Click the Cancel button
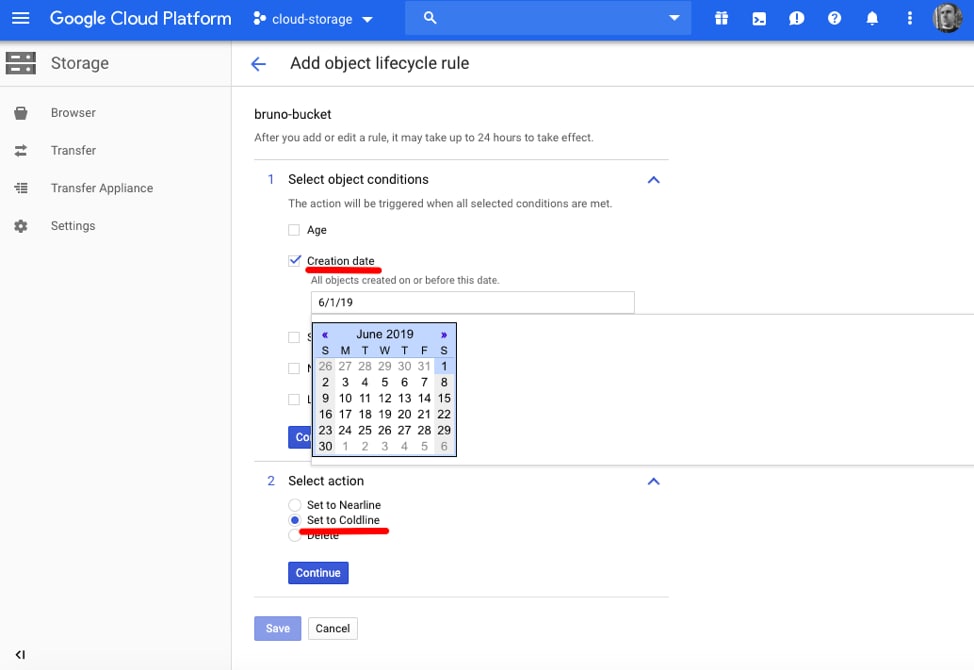The width and height of the screenshot is (974, 670). coord(332,628)
